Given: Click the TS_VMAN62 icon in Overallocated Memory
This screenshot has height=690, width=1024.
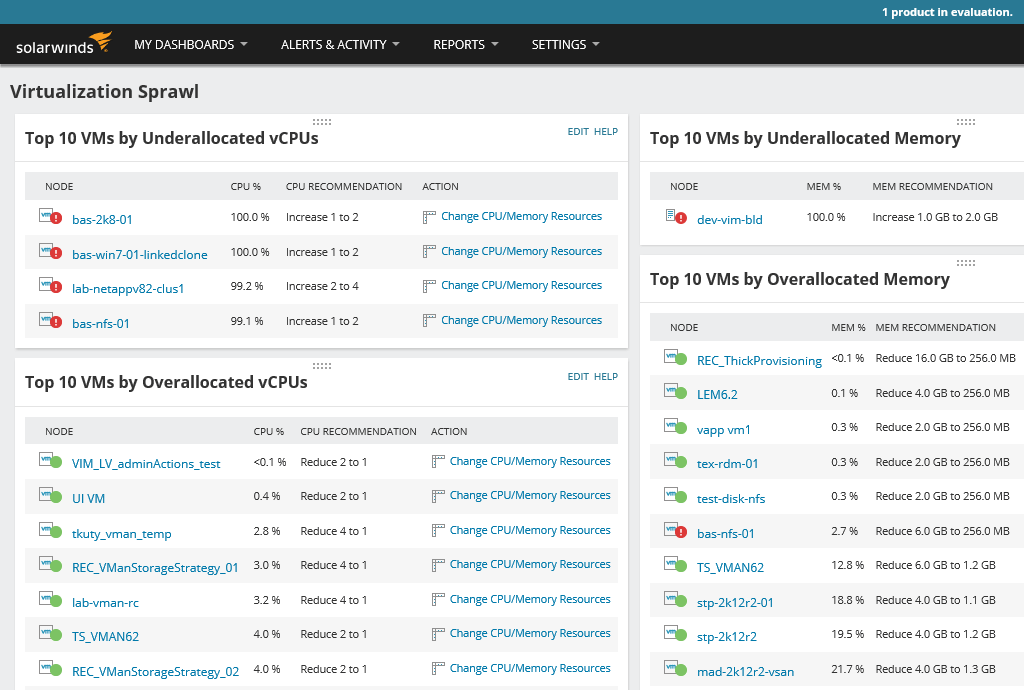Looking at the screenshot, I should 675,565.
